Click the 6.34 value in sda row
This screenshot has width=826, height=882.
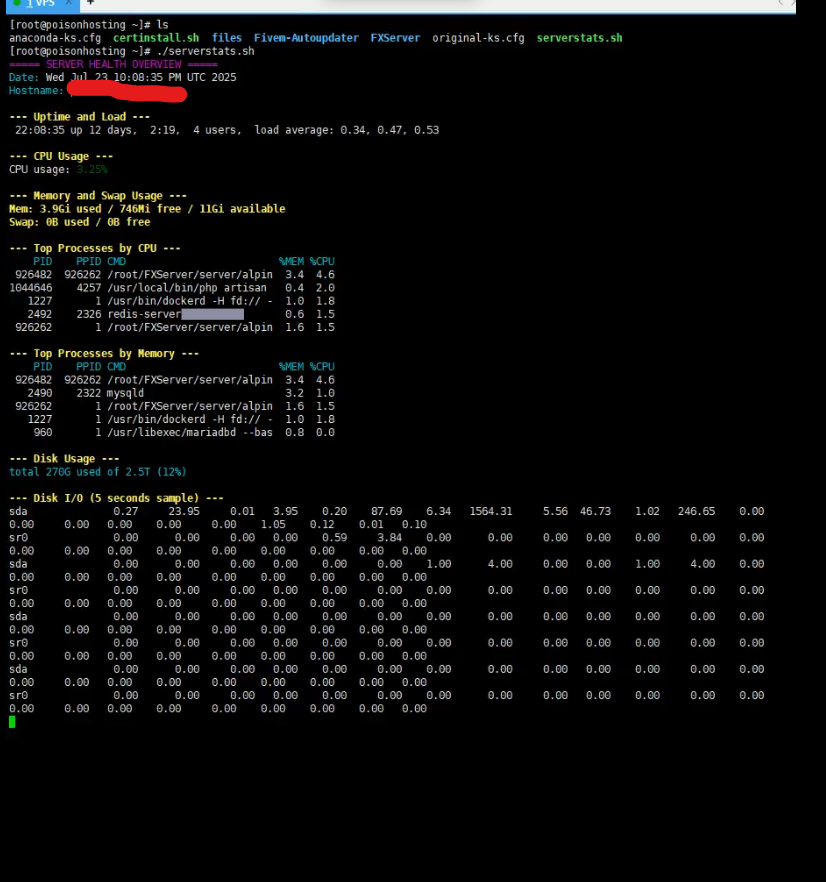click(x=439, y=511)
